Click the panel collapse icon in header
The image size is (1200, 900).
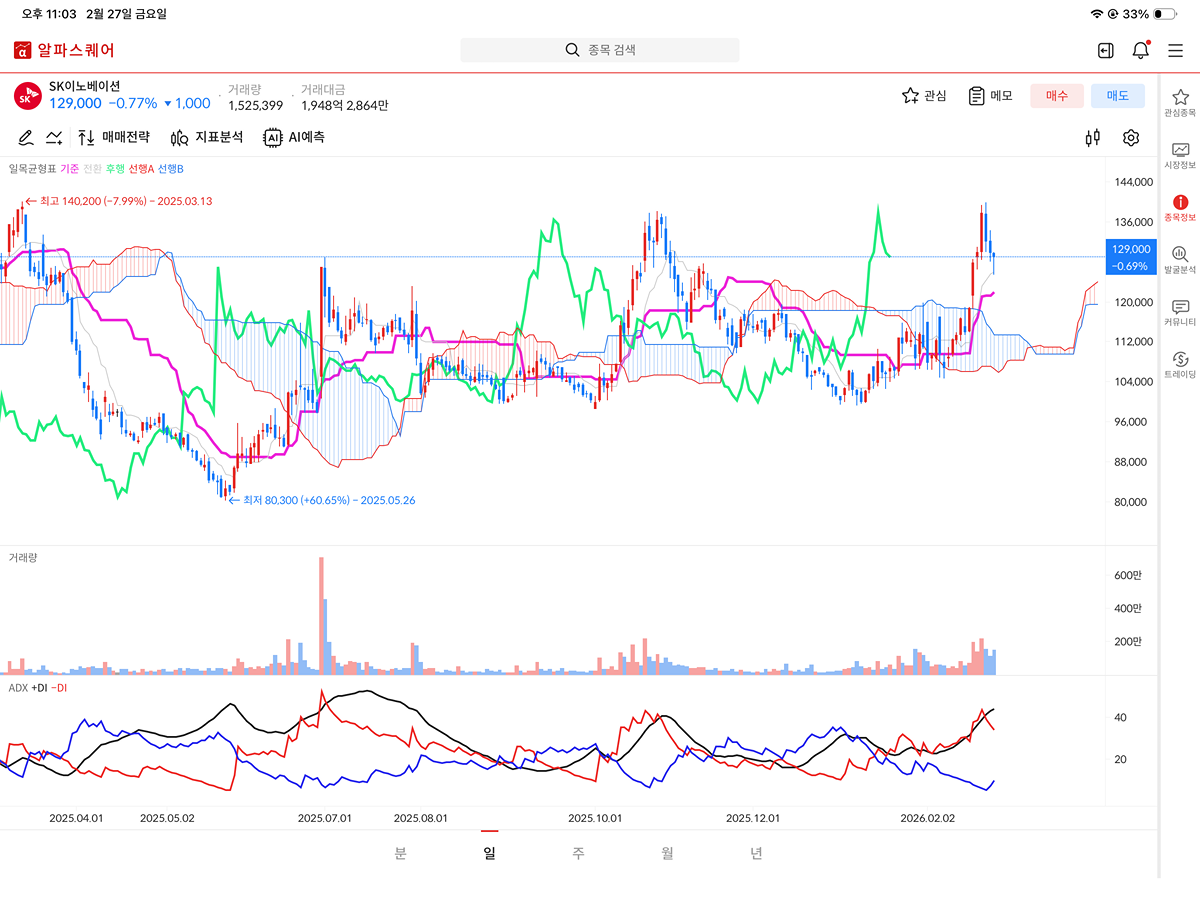coord(1105,50)
